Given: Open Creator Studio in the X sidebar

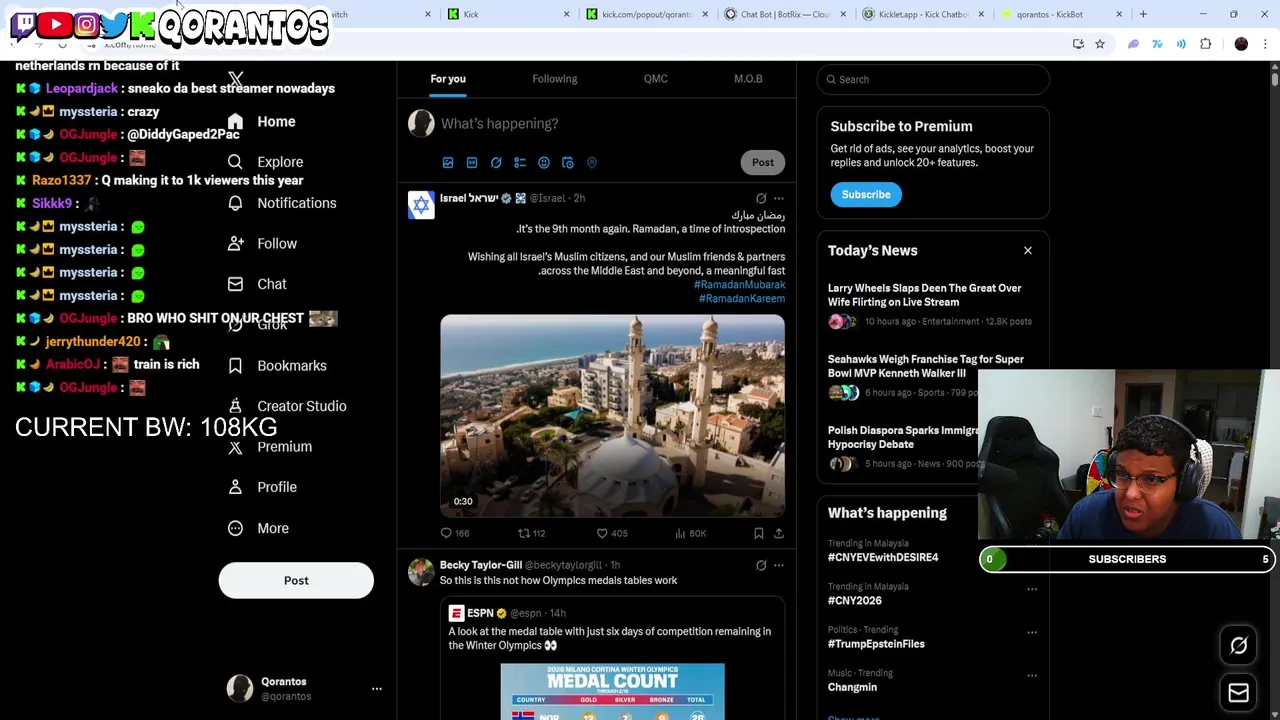Looking at the screenshot, I should coord(286,406).
